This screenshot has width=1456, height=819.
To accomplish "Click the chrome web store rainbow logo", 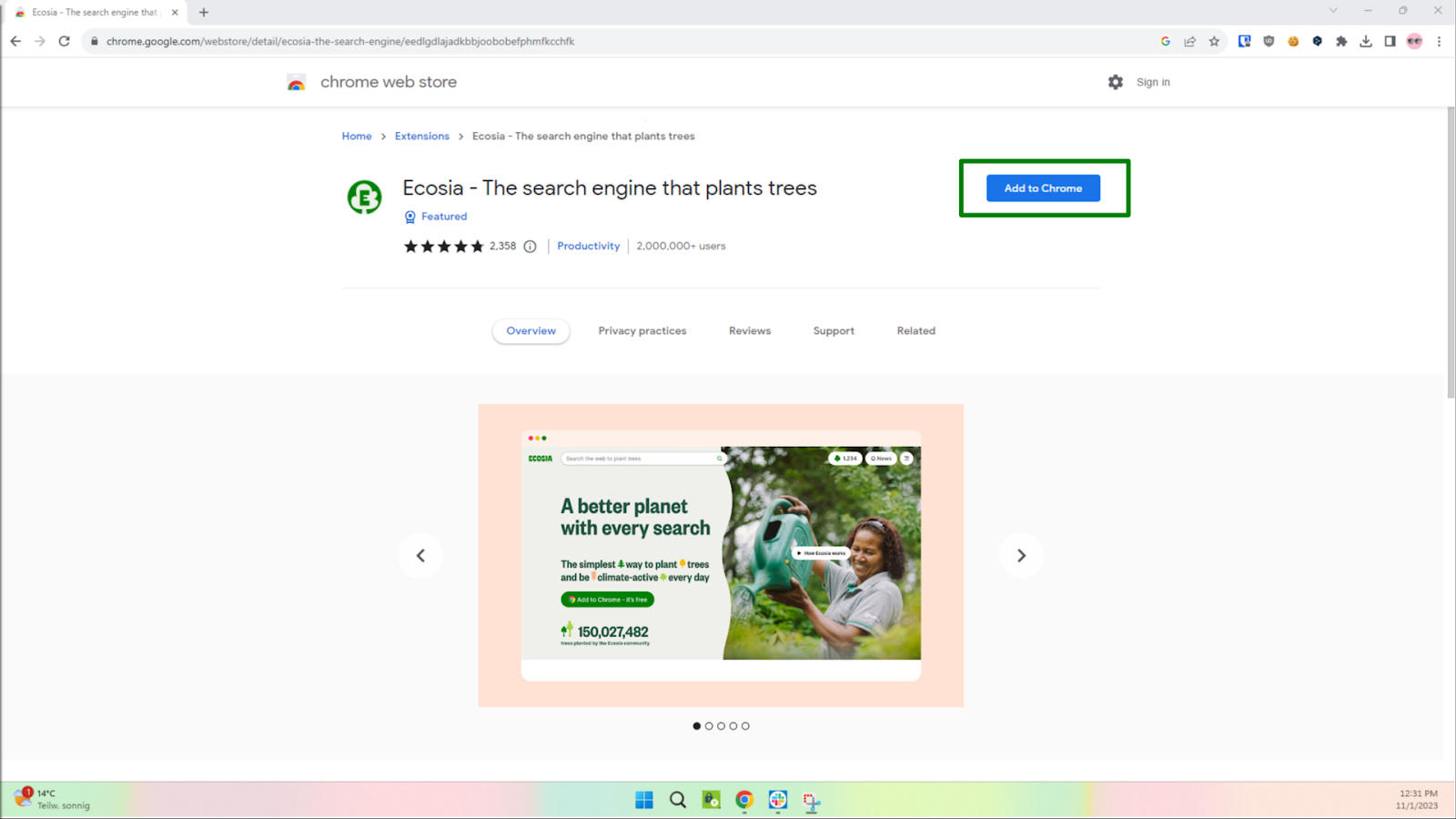I will point(296,83).
